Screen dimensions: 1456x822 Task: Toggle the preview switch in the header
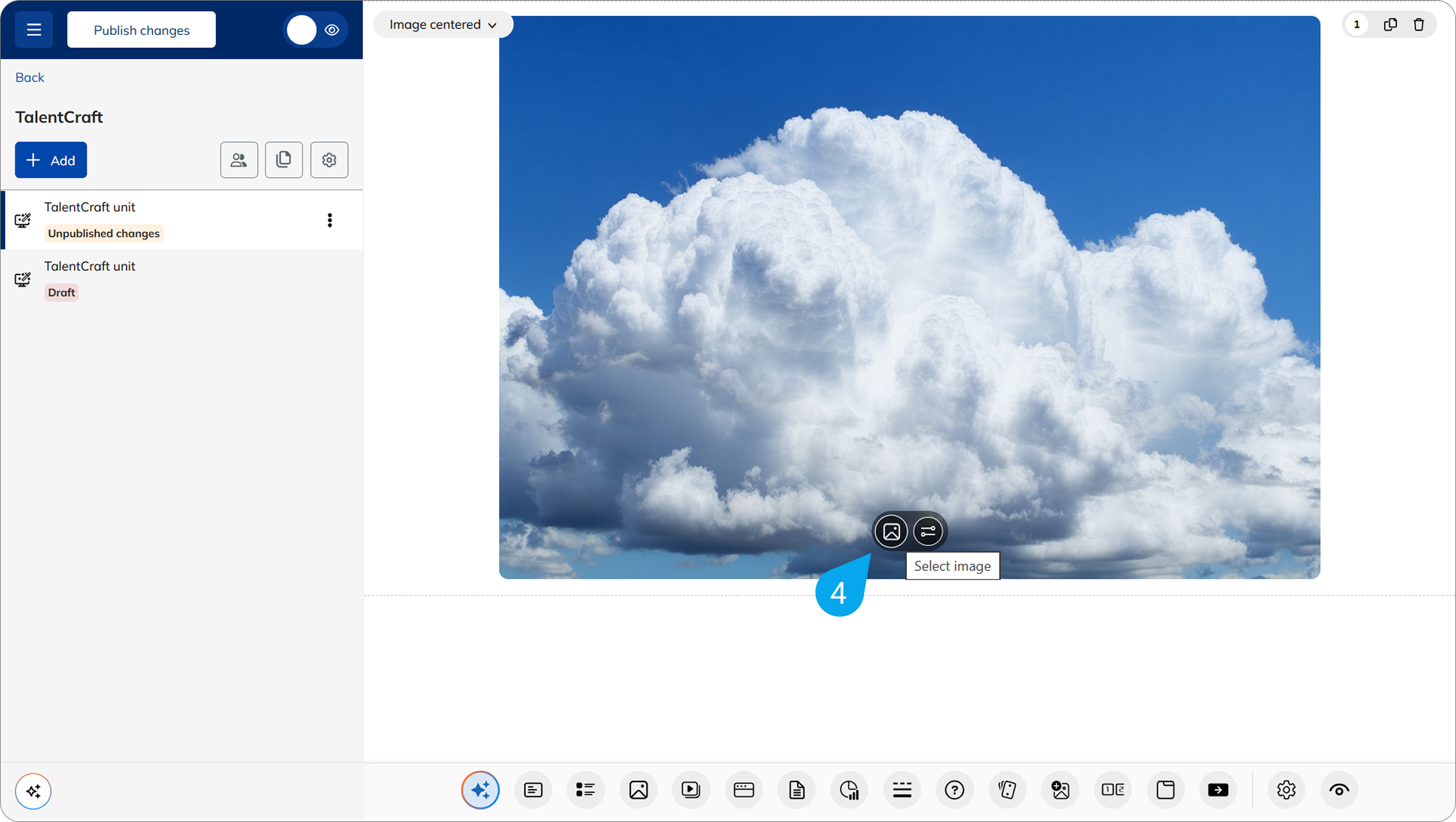coord(315,30)
